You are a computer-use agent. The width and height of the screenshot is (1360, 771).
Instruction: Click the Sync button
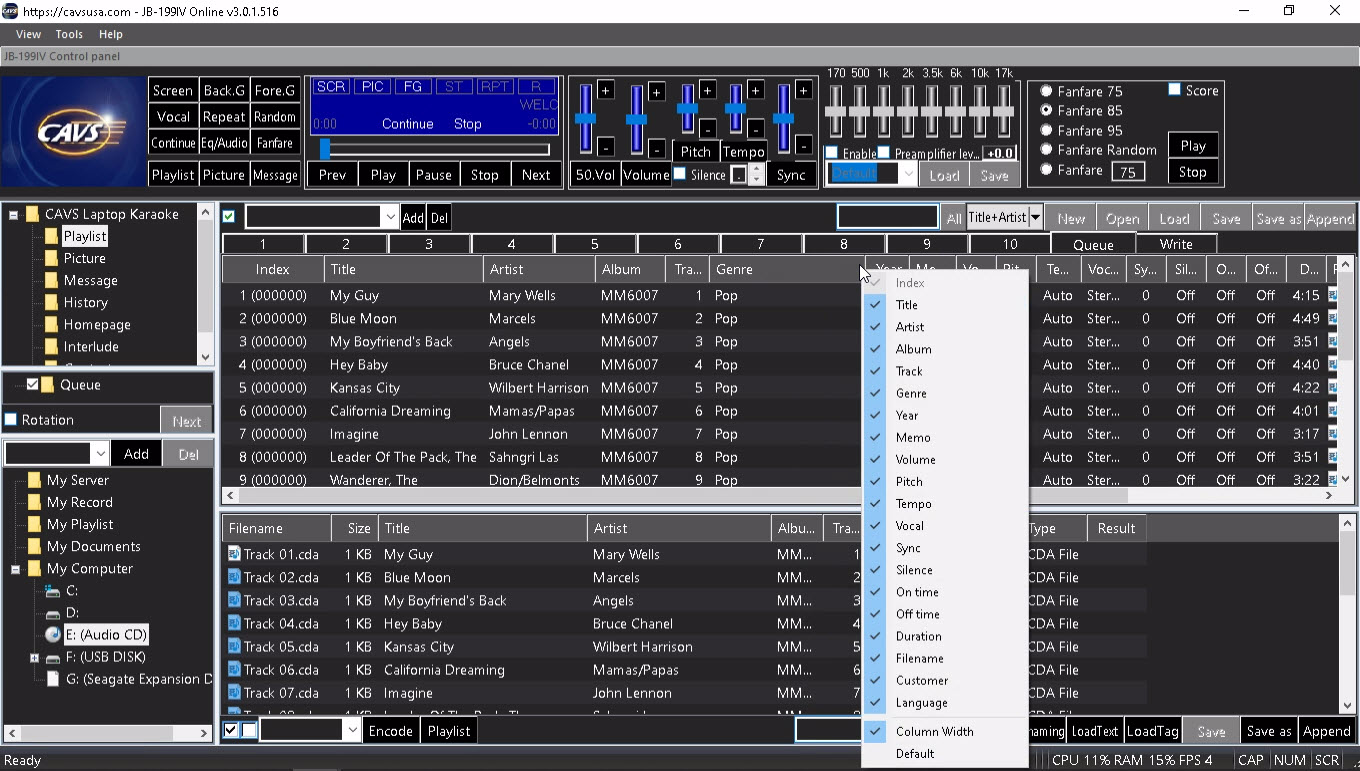pos(791,175)
